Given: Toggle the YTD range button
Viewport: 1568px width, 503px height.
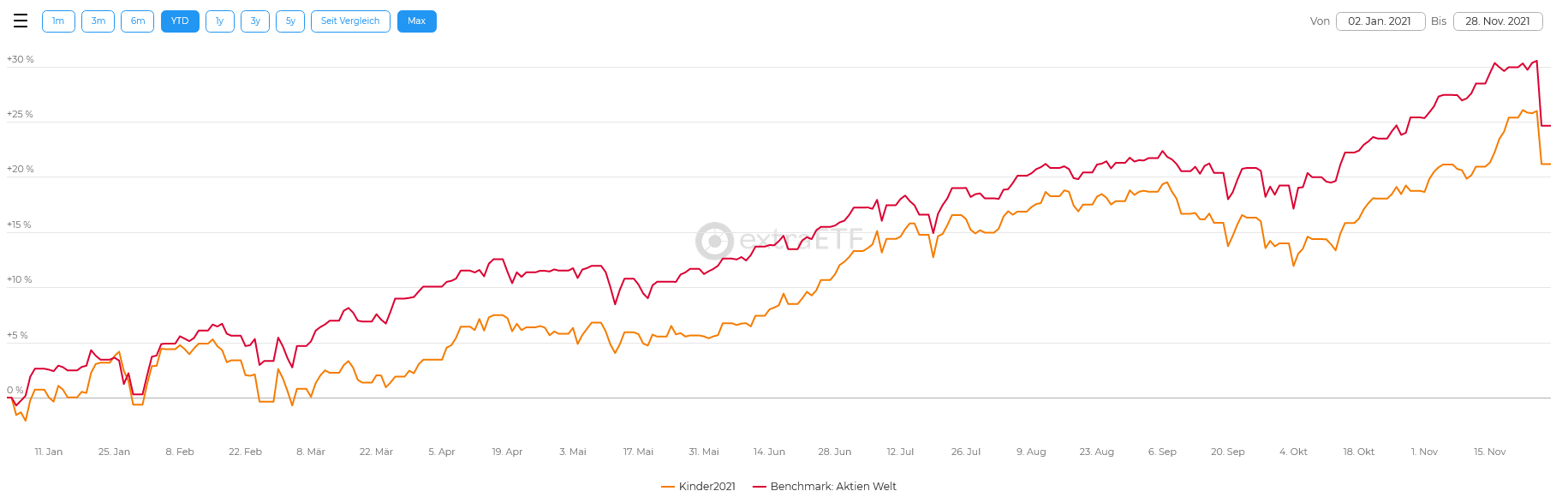Looking at the screenshot, I should [180, 21].
